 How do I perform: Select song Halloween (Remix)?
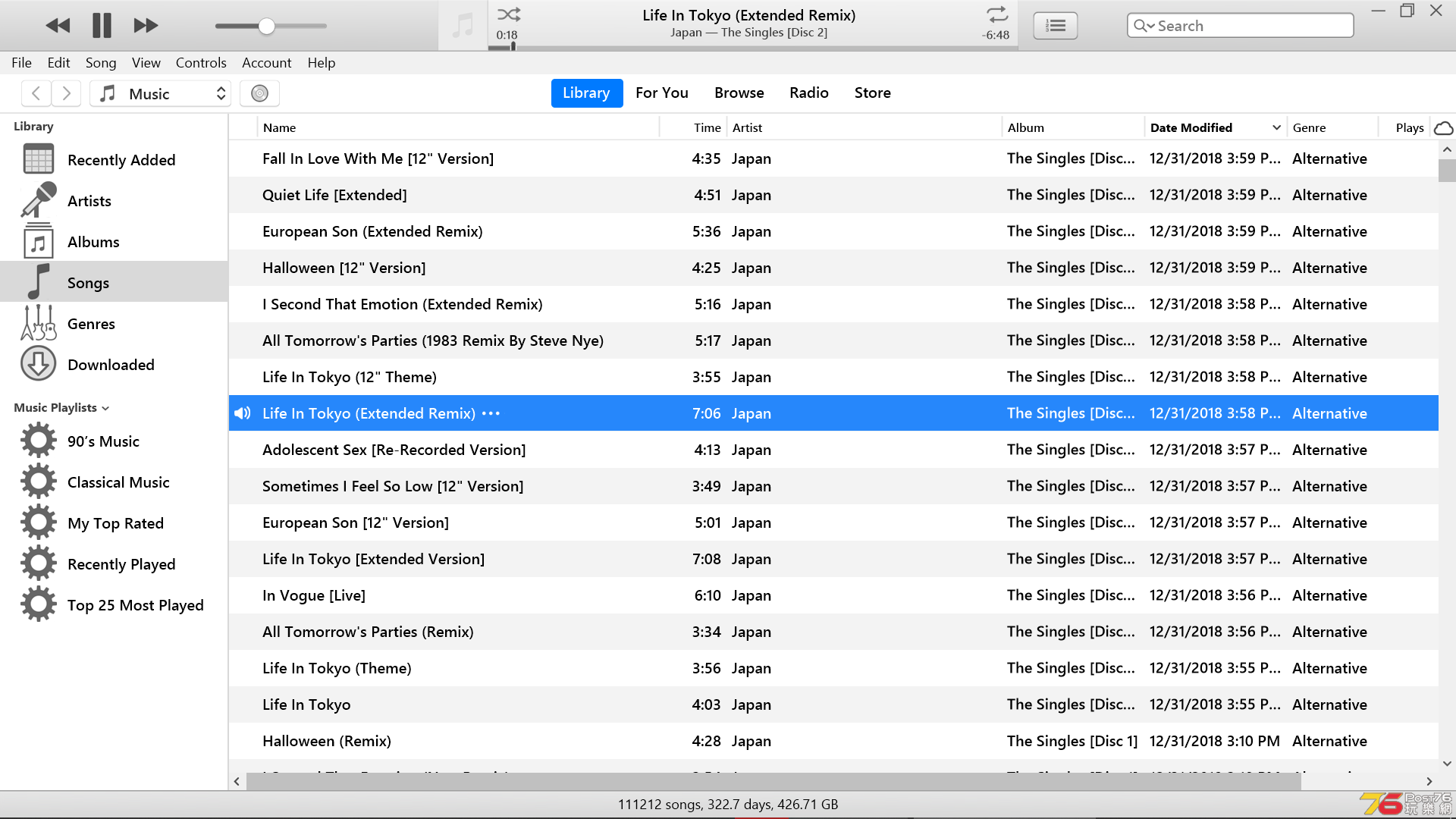[x=833, y=741]
